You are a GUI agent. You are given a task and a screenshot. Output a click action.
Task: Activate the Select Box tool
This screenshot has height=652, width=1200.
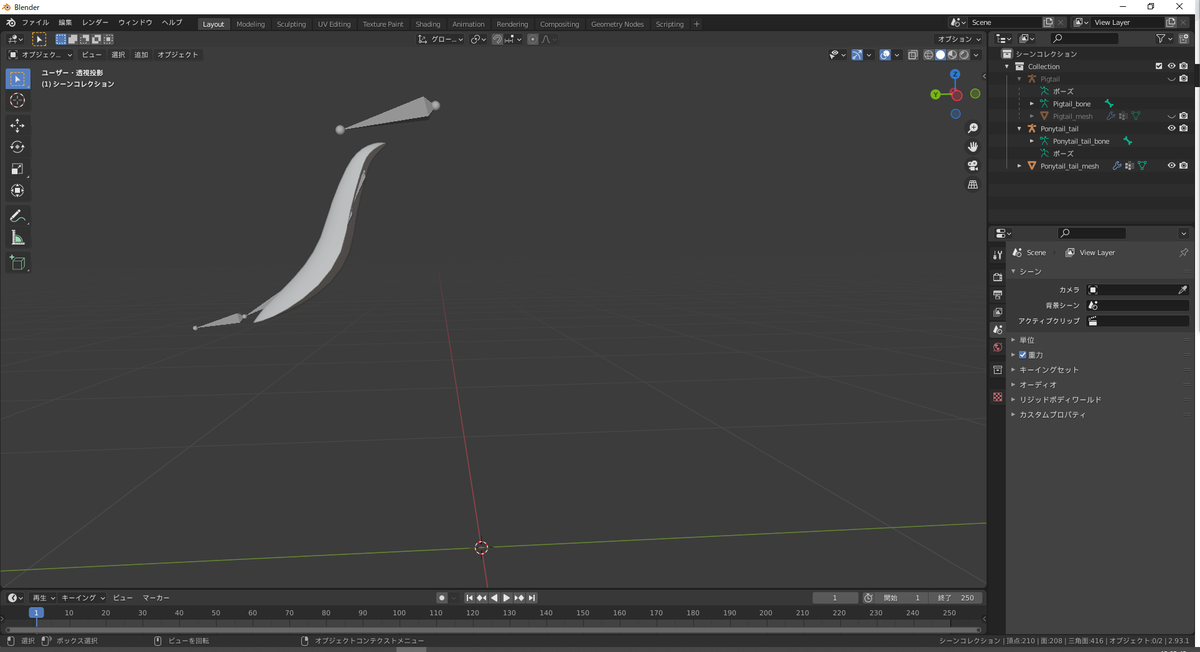[x=17, y=78]
